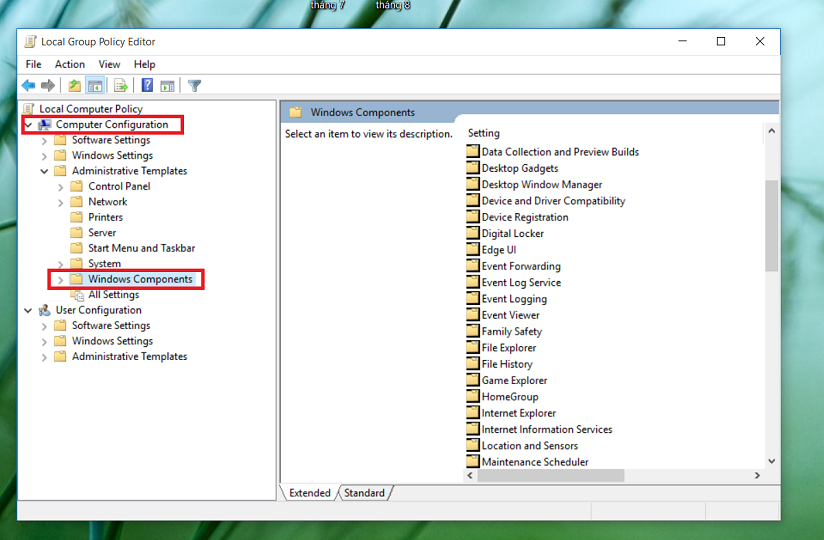Select the Maintenance Scheduler entry
Screen dimensions: 824x540
[x=535, y=462]
